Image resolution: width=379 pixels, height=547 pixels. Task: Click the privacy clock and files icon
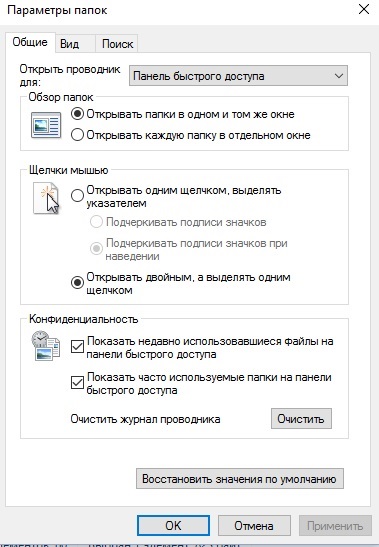click(46, 345)
